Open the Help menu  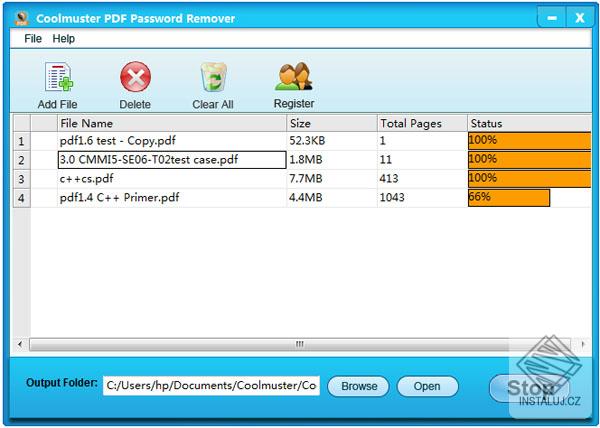pyautogui.click(x=64, y=39)
